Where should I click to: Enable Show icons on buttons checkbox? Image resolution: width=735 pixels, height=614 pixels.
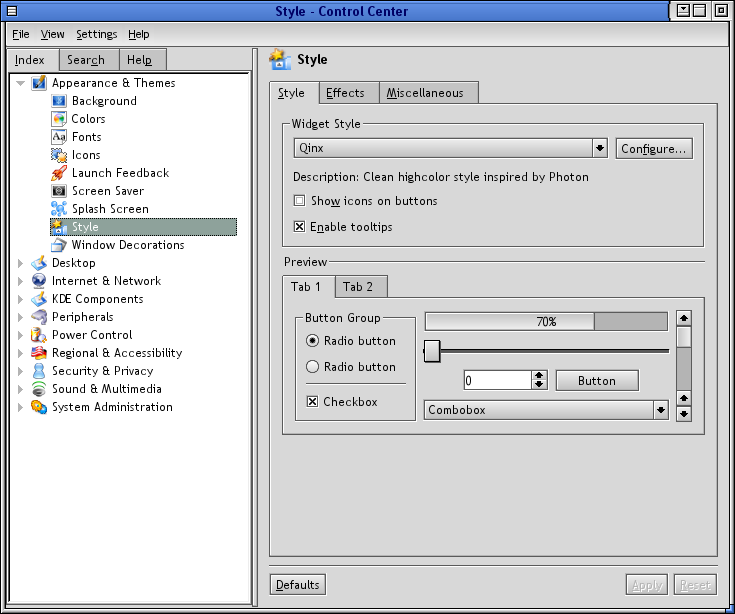point(299,201)
